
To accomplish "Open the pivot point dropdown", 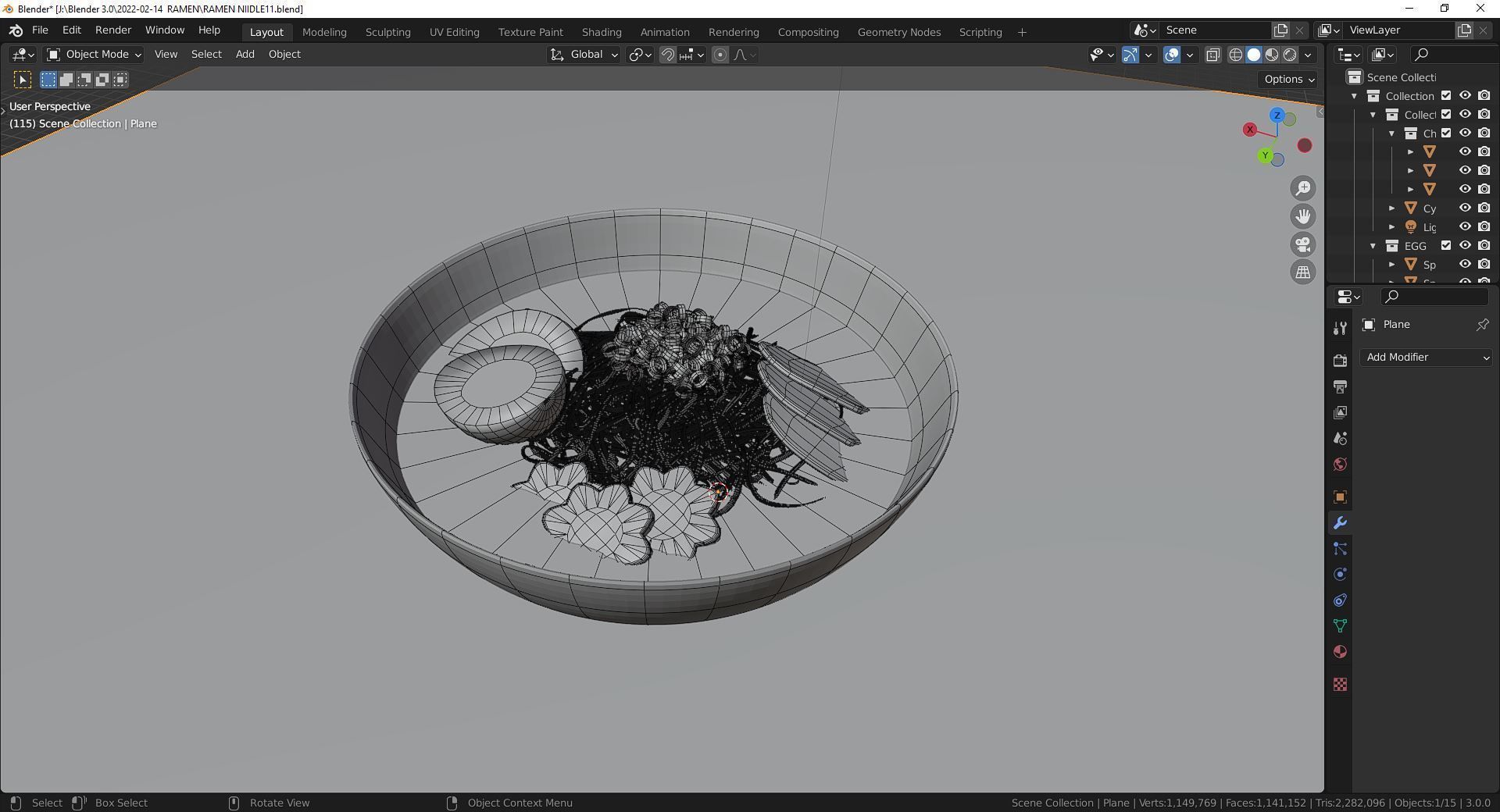I will [640, 55].
